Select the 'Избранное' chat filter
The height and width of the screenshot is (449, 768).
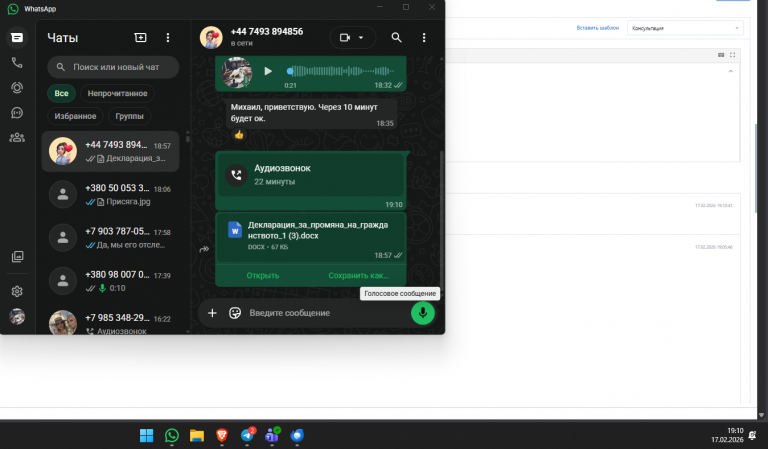[x=75, y=116]
